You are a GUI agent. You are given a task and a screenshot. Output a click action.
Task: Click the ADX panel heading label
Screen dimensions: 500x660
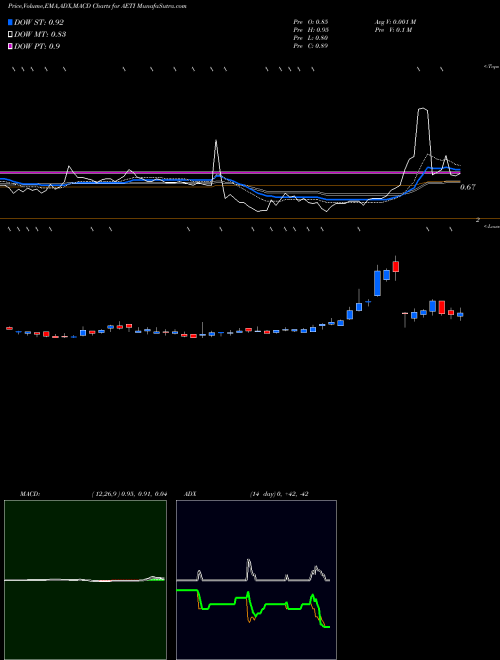pos(191,494)
